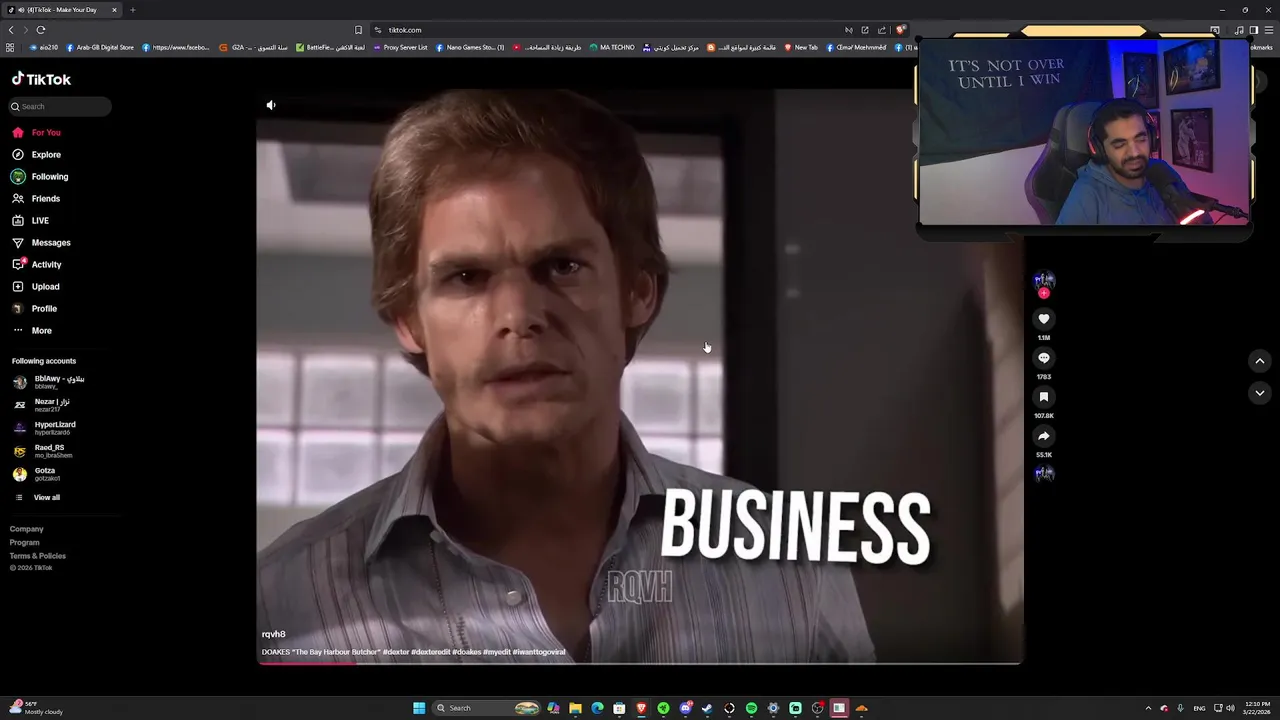Image resolution: width=1280 pixels, height=720 pixels.
Task: Open Arab-GB Digital Store bookmark
Action: click(x=100, y=47)
